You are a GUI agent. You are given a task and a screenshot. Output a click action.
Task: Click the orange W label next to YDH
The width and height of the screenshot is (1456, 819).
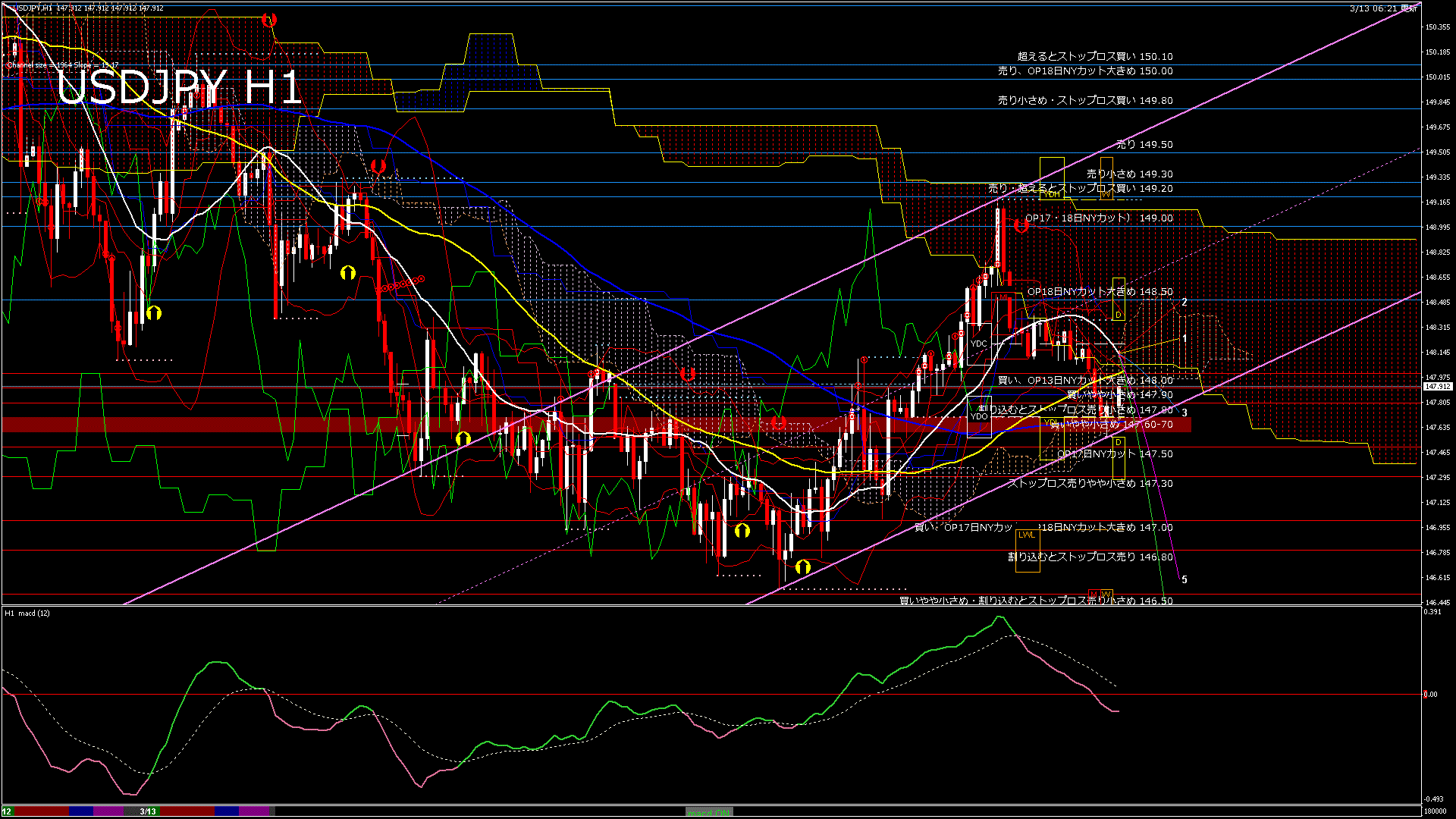[x=1106, y=194]
